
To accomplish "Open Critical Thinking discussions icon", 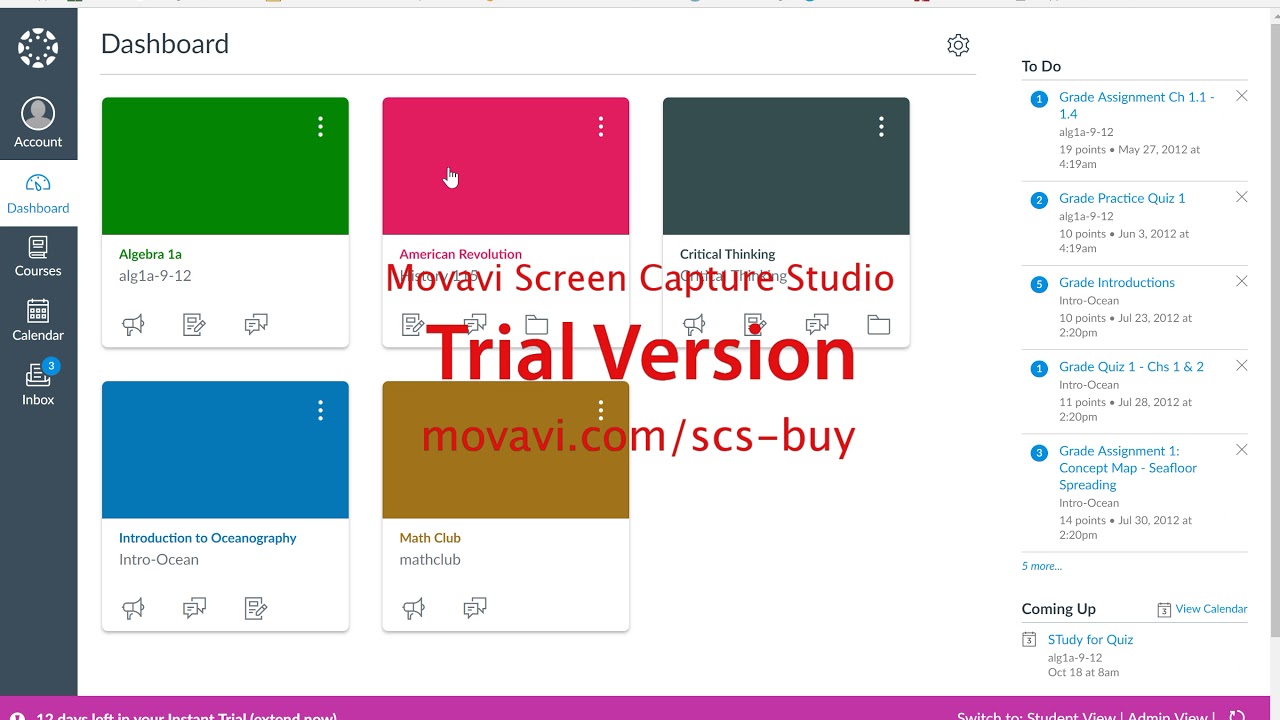I will pyautogui.click(x=817, y=324).
